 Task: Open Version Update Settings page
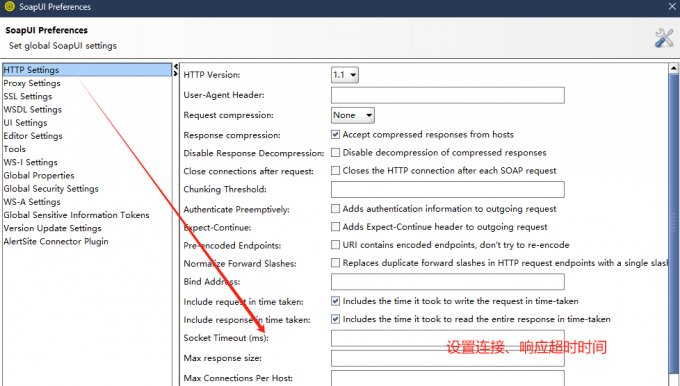click(x=52, y=228)
